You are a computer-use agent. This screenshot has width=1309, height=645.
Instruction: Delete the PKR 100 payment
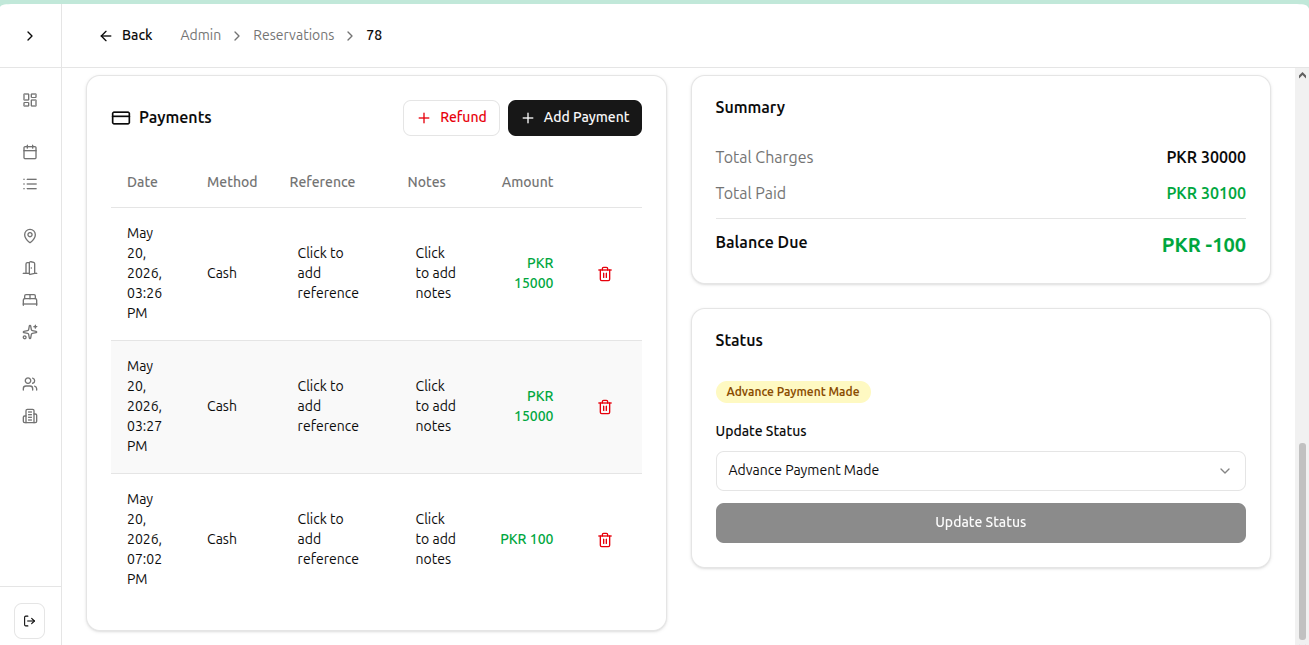[605, 540]
